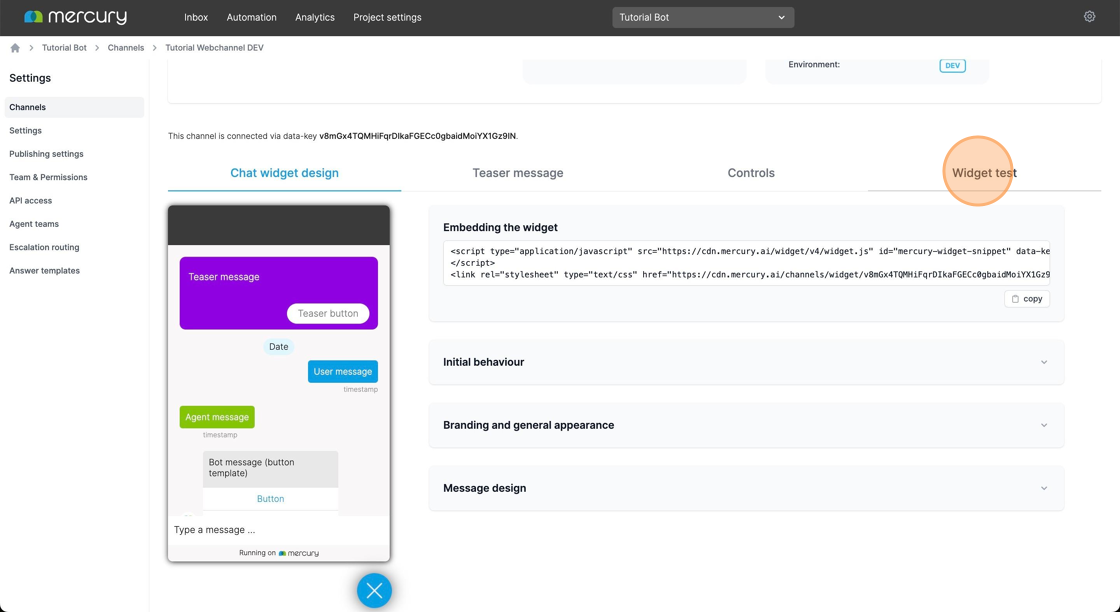Viewport: 1120px width, 612px height.
Task: Open the settings gear icon
Action: point(1089,16)
